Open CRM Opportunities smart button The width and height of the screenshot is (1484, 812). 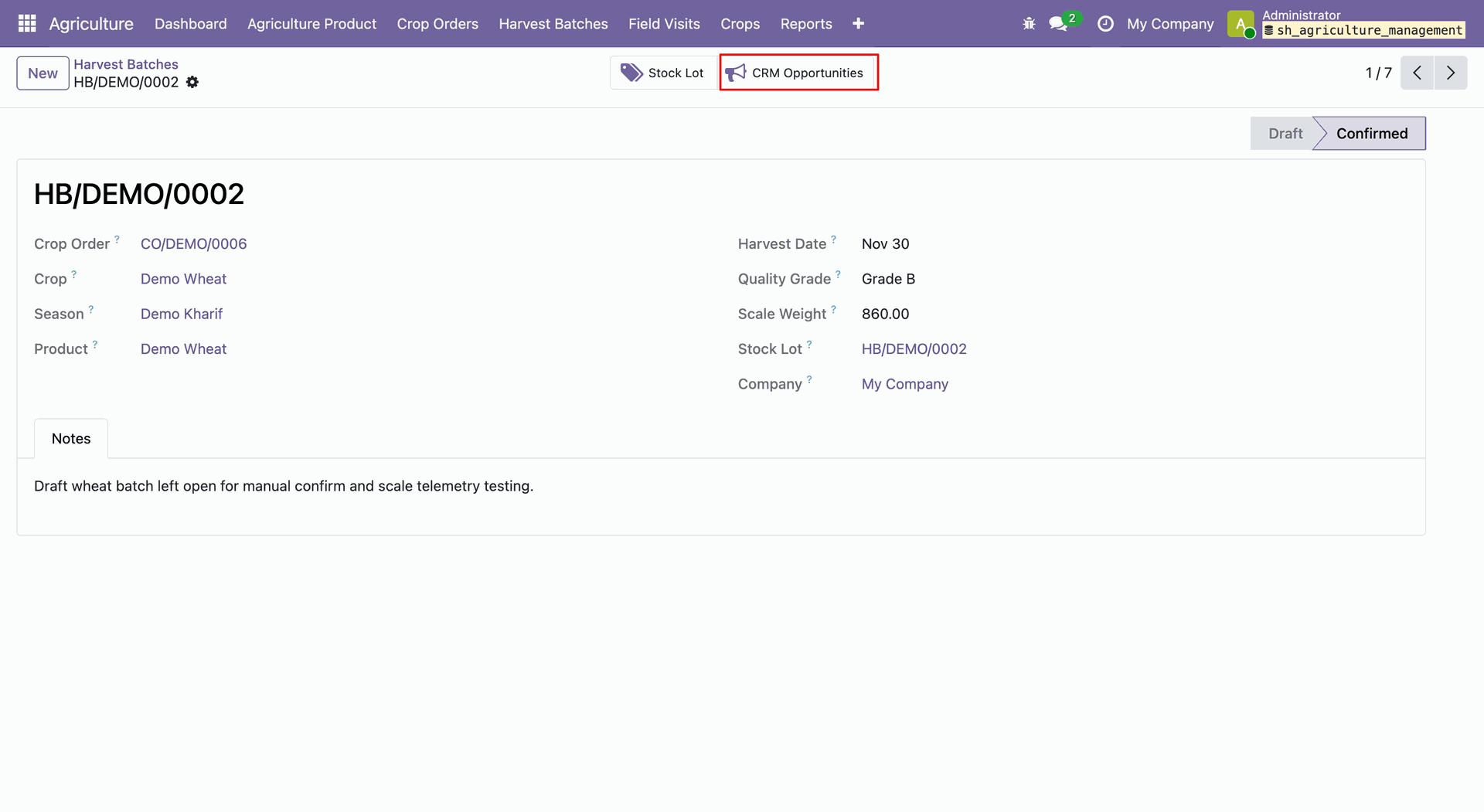coord(798,73)
